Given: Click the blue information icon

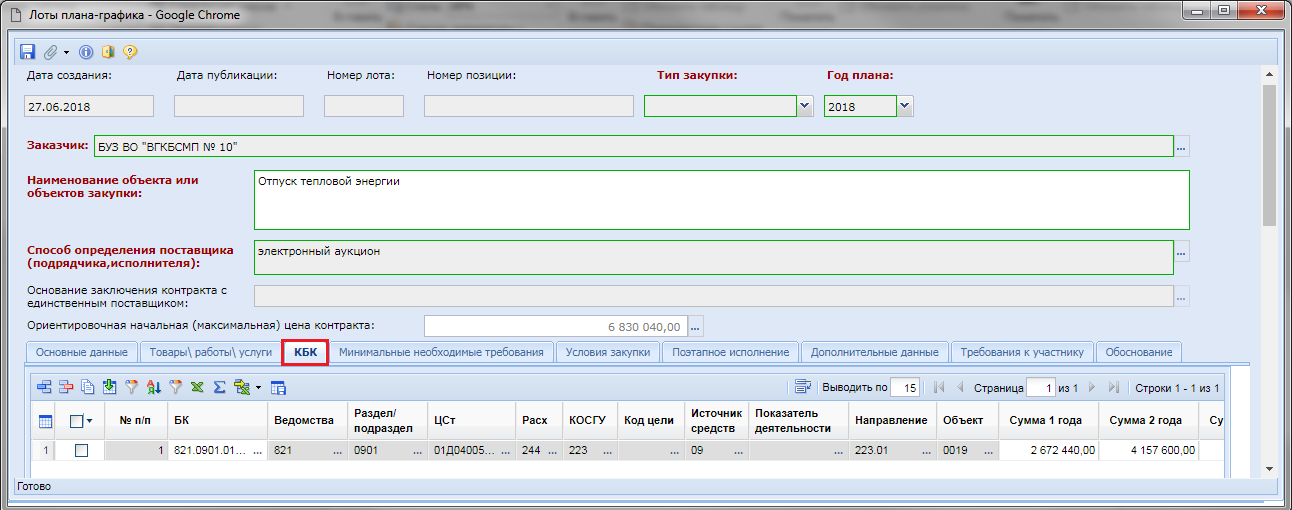Looking at the screenshot, I should [x=86, y=52].
